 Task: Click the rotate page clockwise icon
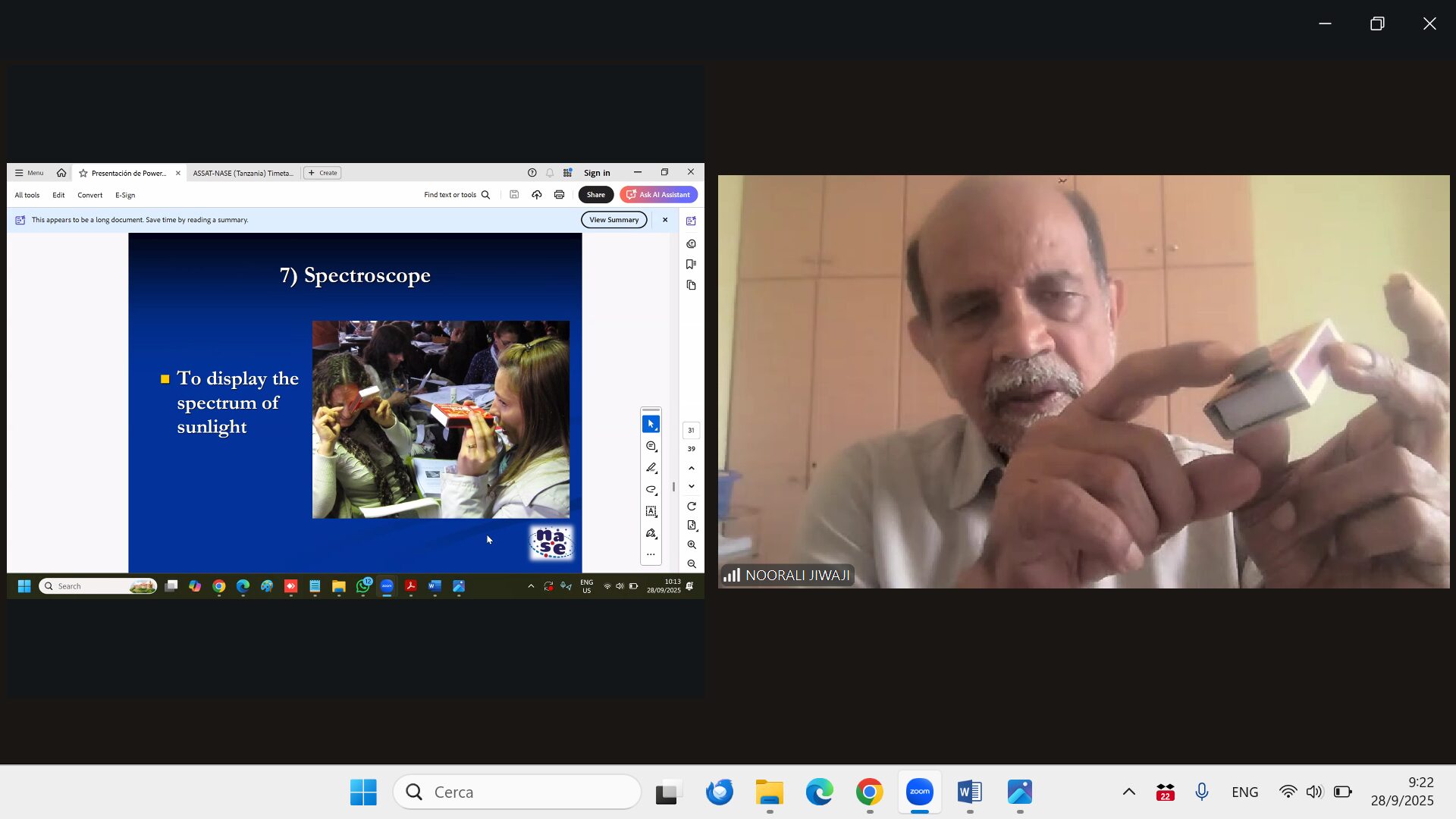point(691,507)
